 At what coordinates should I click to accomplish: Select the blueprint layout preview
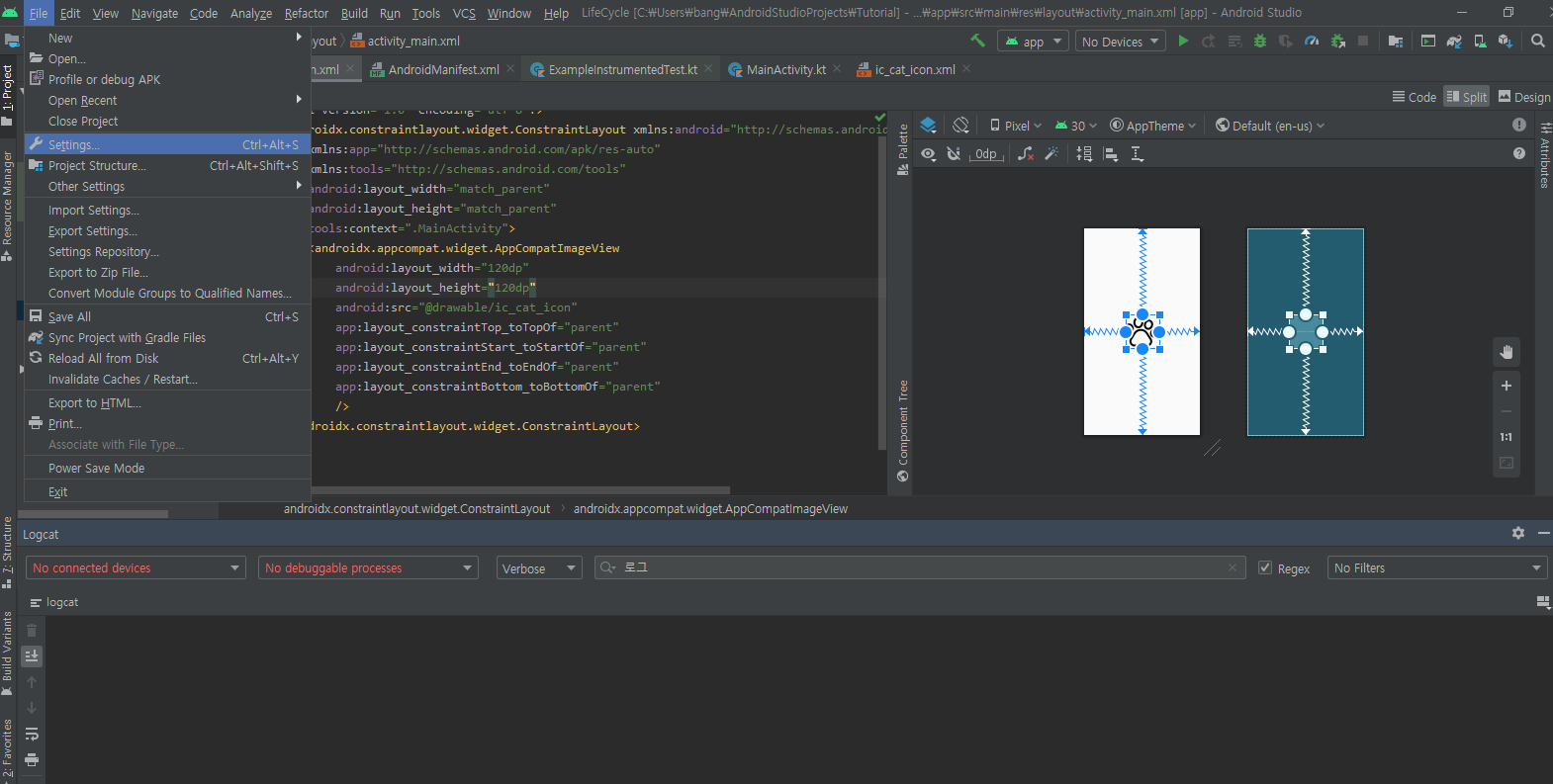point(1305,332)
